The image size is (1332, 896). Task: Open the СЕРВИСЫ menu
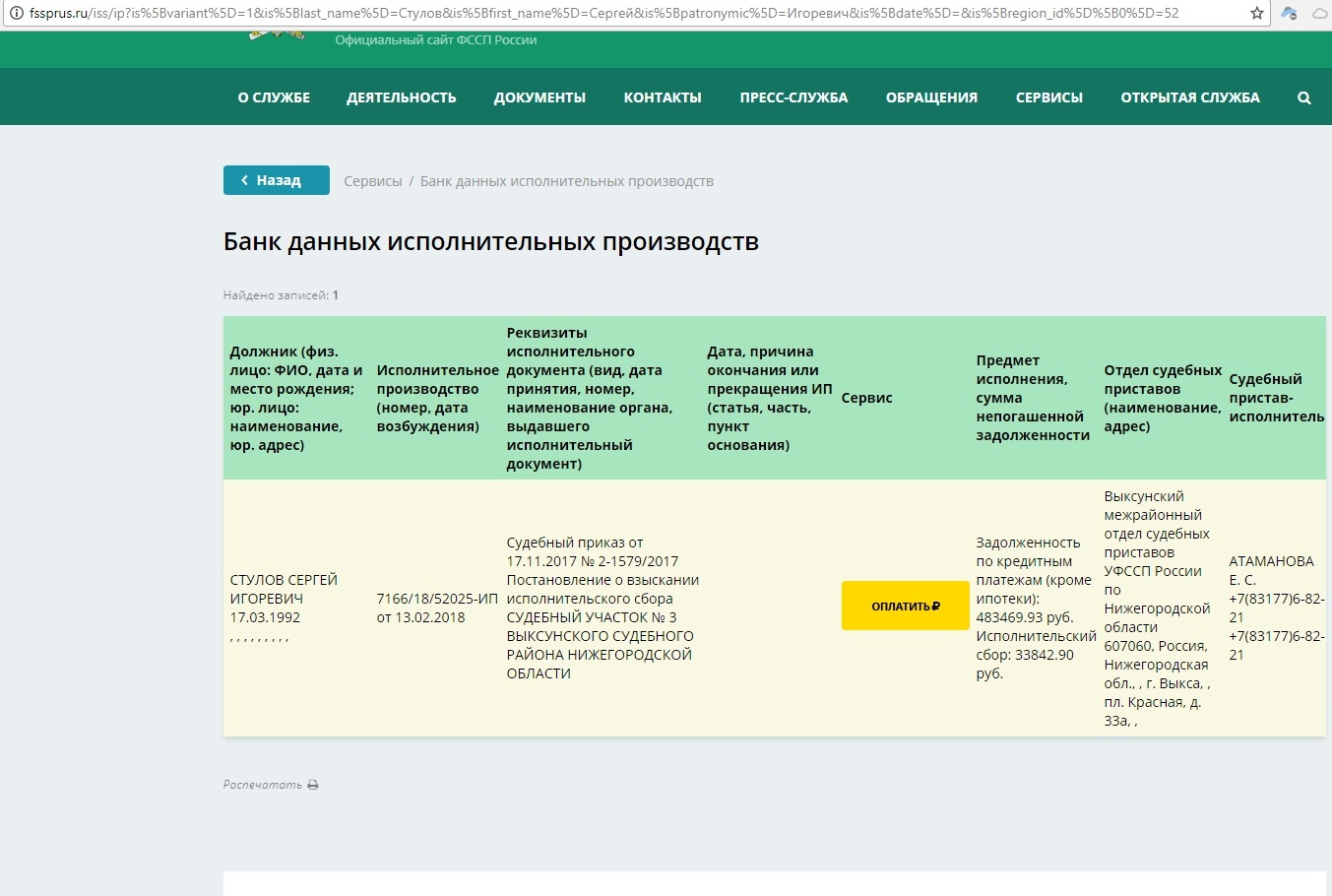tap(1049, 97)
